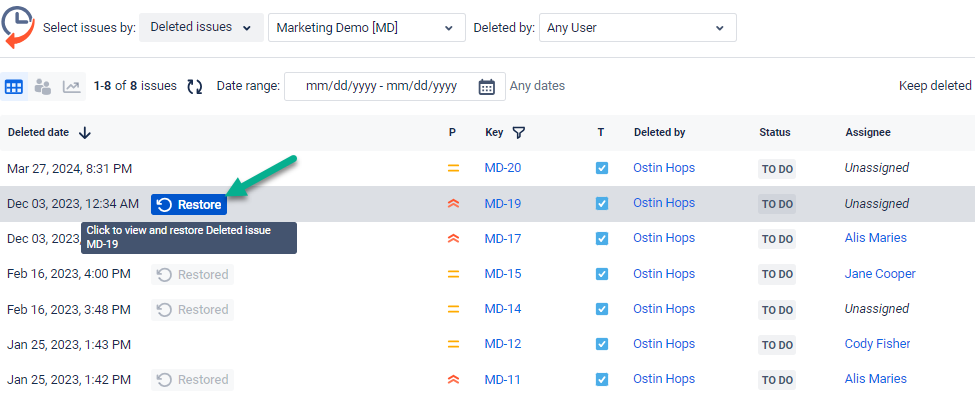Open the MD-17 issue key link
This screenshot has height=393, width=975.
503,238
